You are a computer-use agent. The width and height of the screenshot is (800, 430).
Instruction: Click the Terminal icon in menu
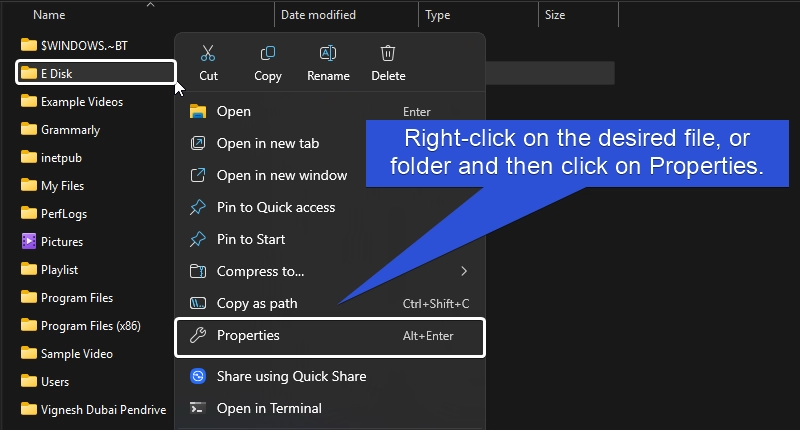[x=198, y=408]
